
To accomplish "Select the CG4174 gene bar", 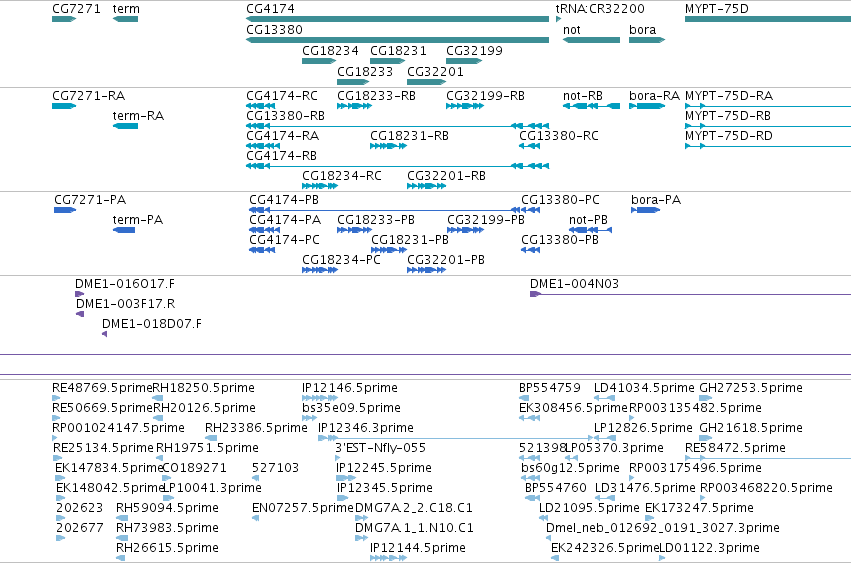I will (x=397, y=19).
